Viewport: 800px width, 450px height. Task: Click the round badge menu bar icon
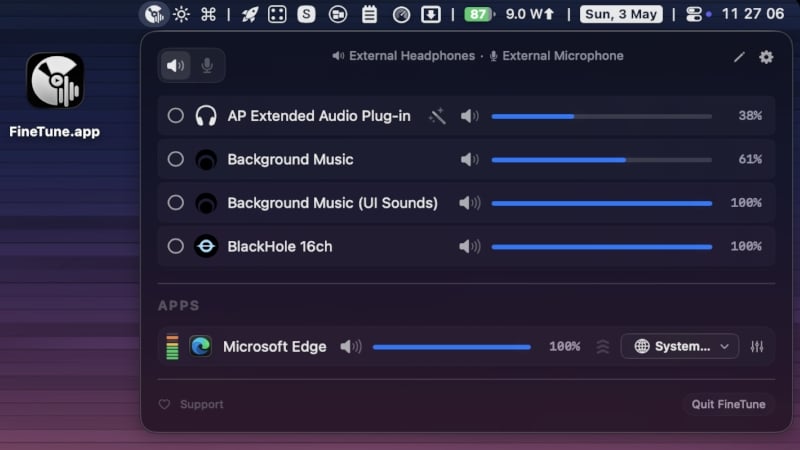click(338, 14)
